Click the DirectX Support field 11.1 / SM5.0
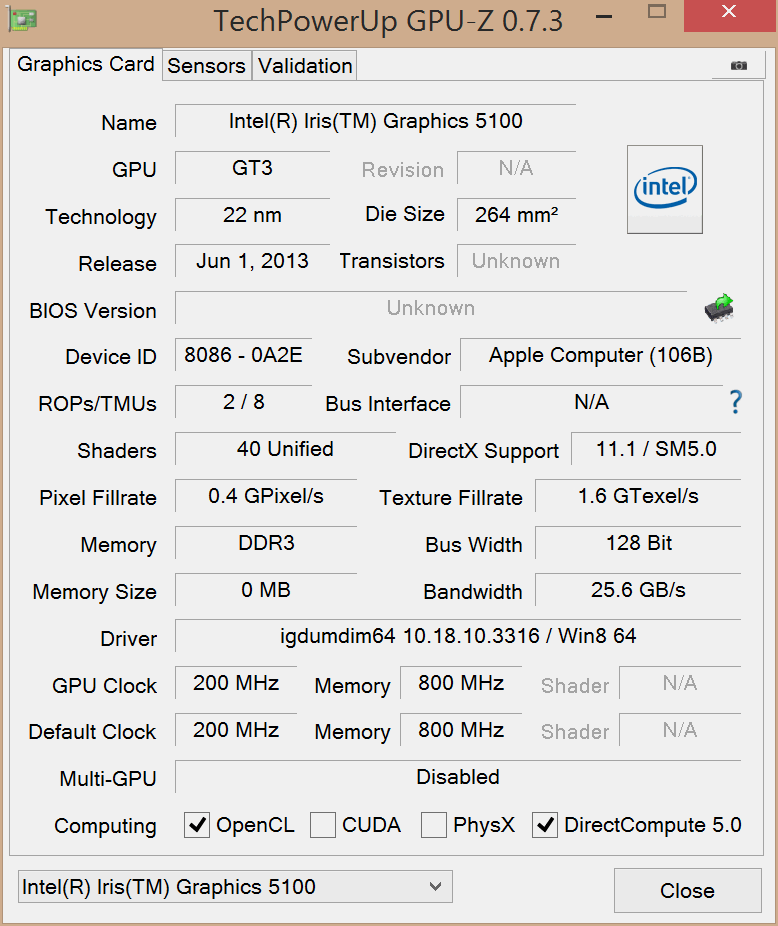 click(x=656, y=449)
